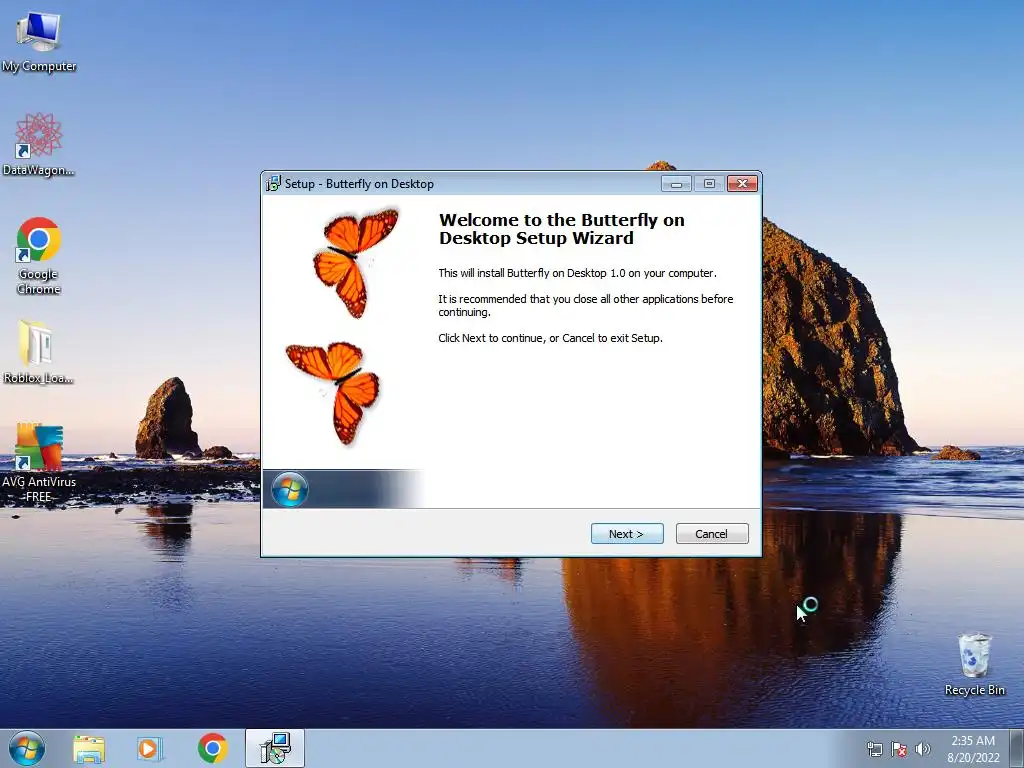Open Chrome from the taskbar
1024x768 pixels.
point(212,749)
